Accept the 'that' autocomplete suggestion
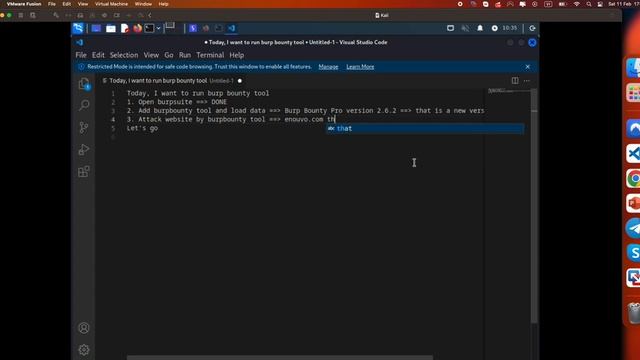Screen dimensions: 640x360 pos(425,129)
